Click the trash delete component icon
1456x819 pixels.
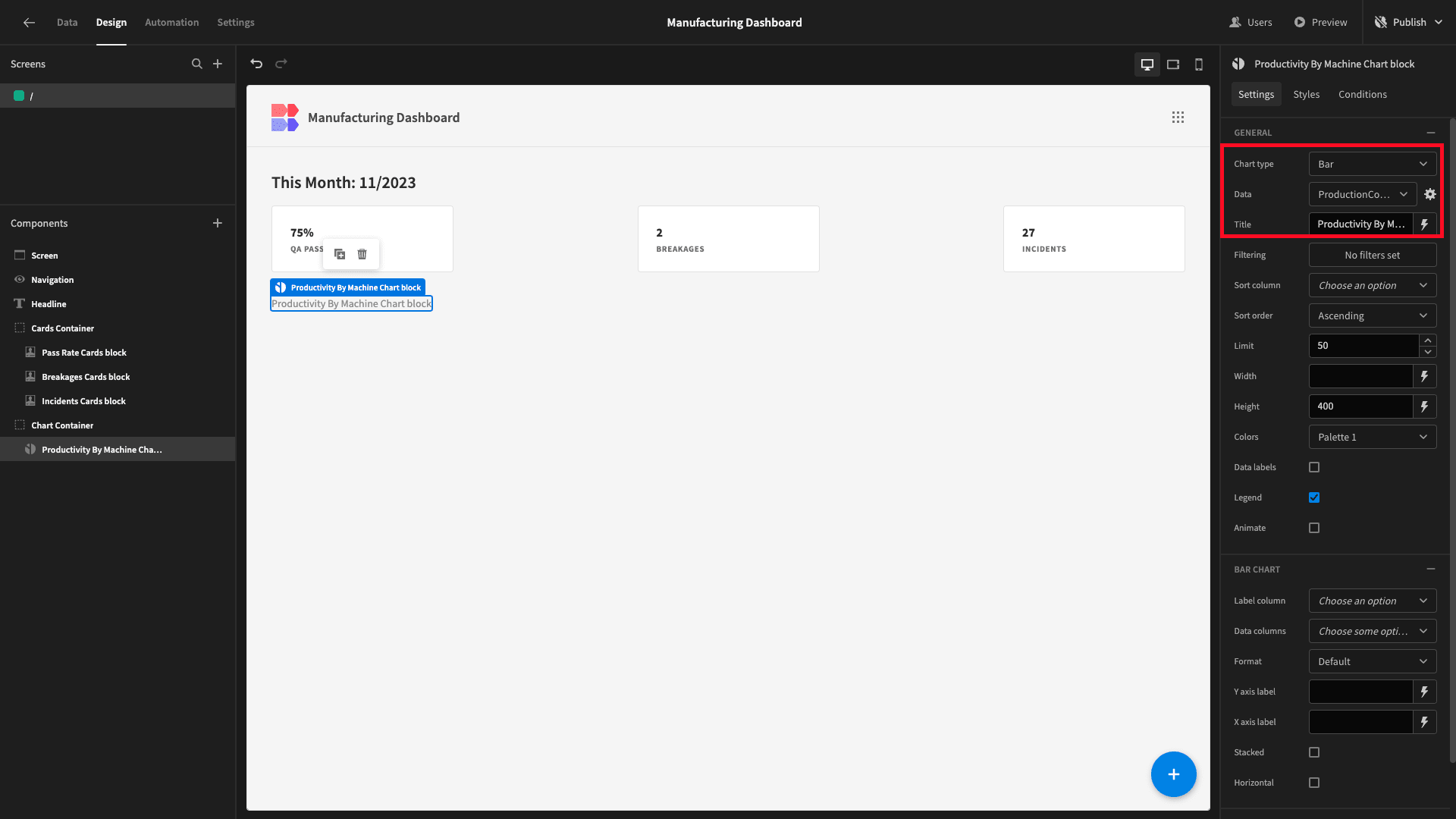click(362, 254)
